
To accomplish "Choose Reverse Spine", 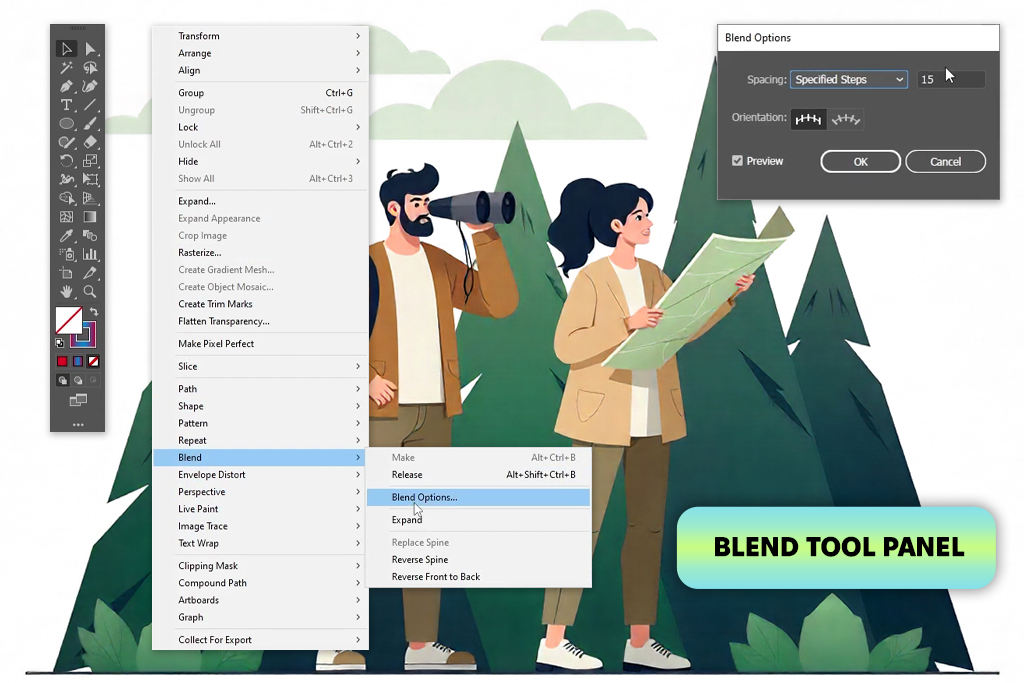I will pyautogui.click(x=478, y=560).
